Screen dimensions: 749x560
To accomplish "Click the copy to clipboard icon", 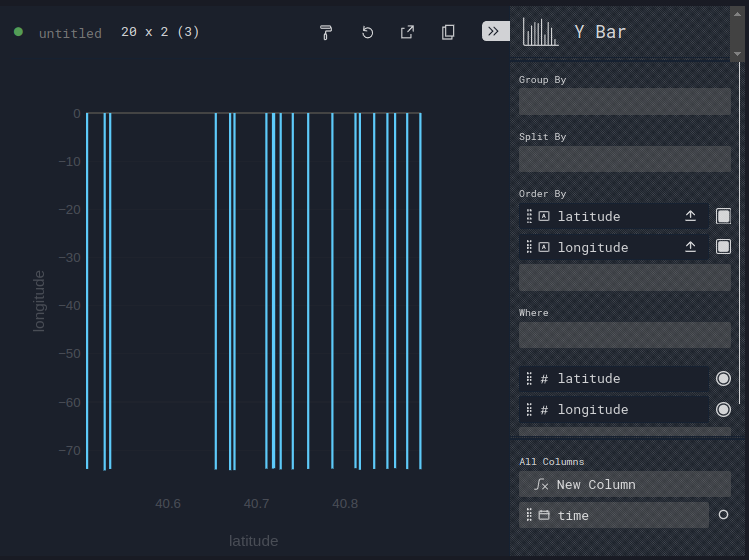I will tap(448, 32).
